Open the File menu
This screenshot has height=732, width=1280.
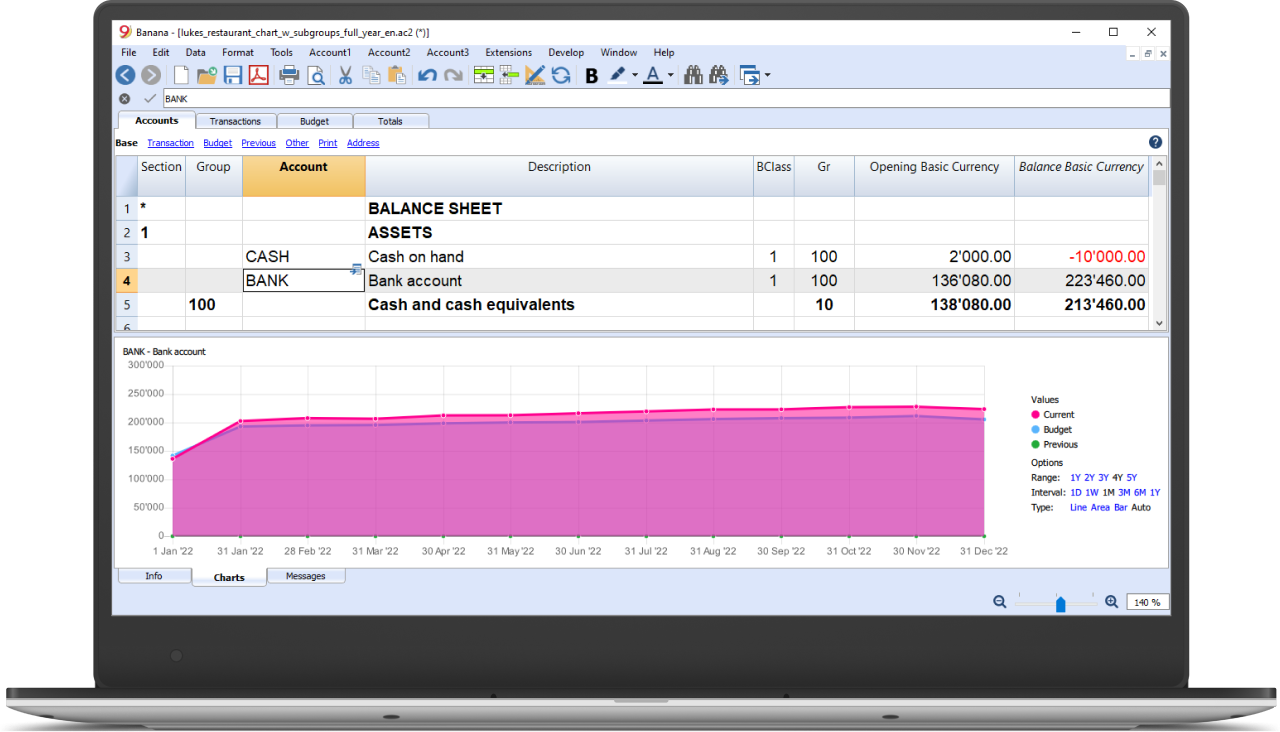(129, 52)
